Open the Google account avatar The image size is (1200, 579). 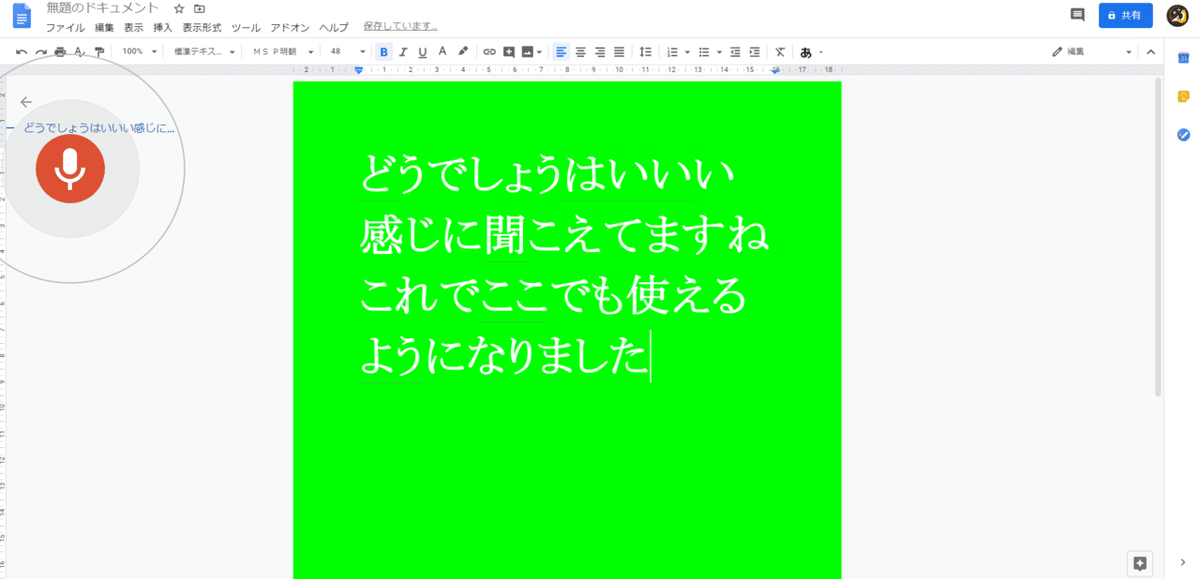click(x=1178, y=15)
